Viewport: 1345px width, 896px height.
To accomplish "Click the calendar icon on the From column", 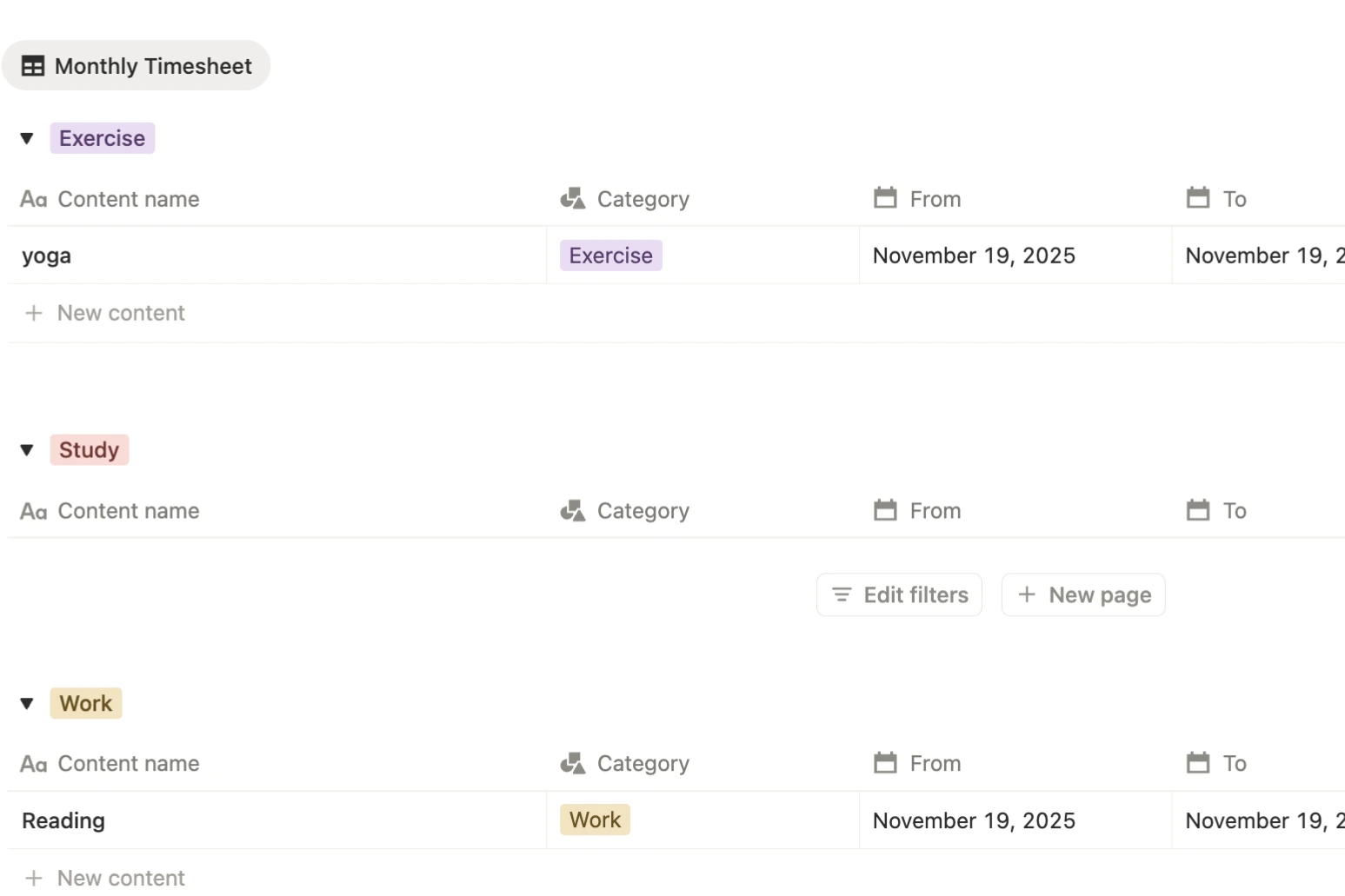I will click(x=885, y=198).
